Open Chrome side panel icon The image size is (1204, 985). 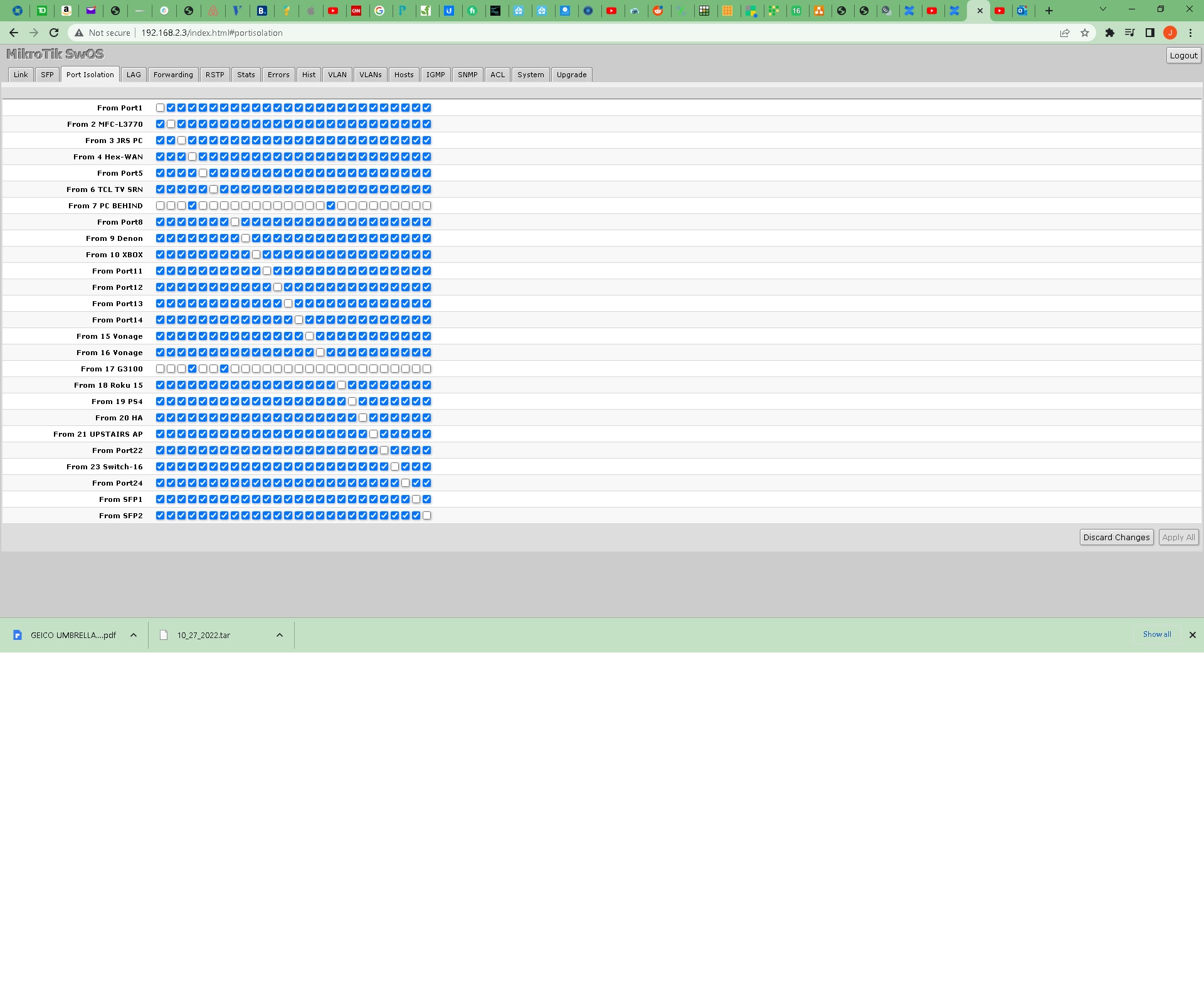pyautogui.click(x=1150, y=33)
